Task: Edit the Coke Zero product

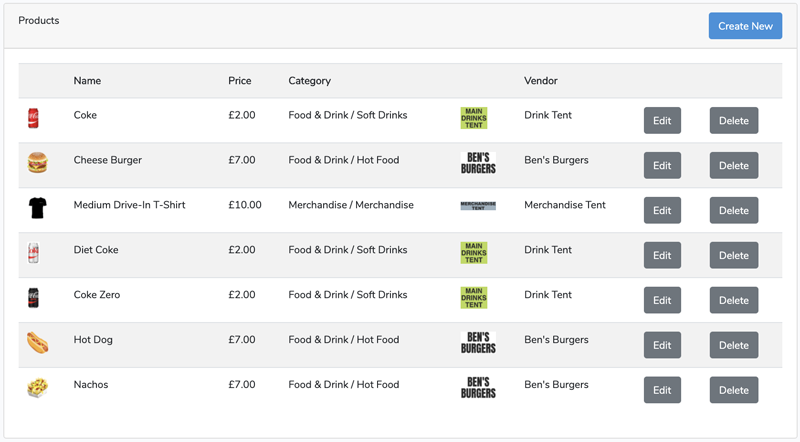Action: [x=662, y=300]
